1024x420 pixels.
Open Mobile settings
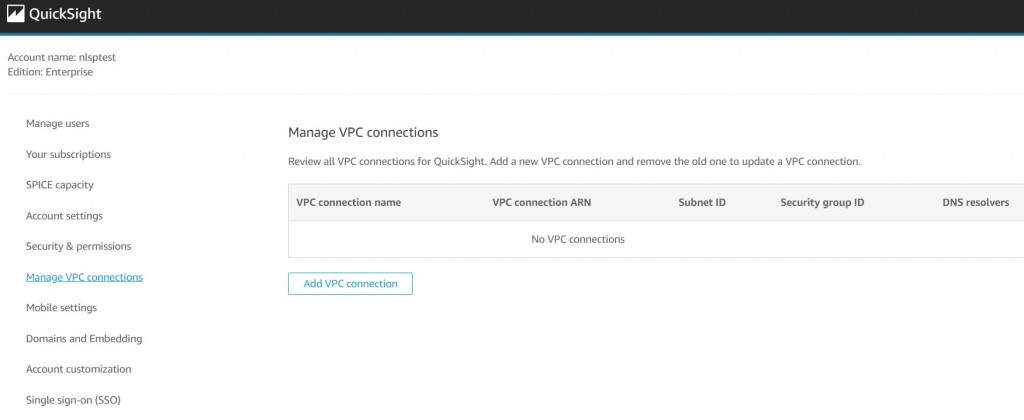(x=61, y=308)
